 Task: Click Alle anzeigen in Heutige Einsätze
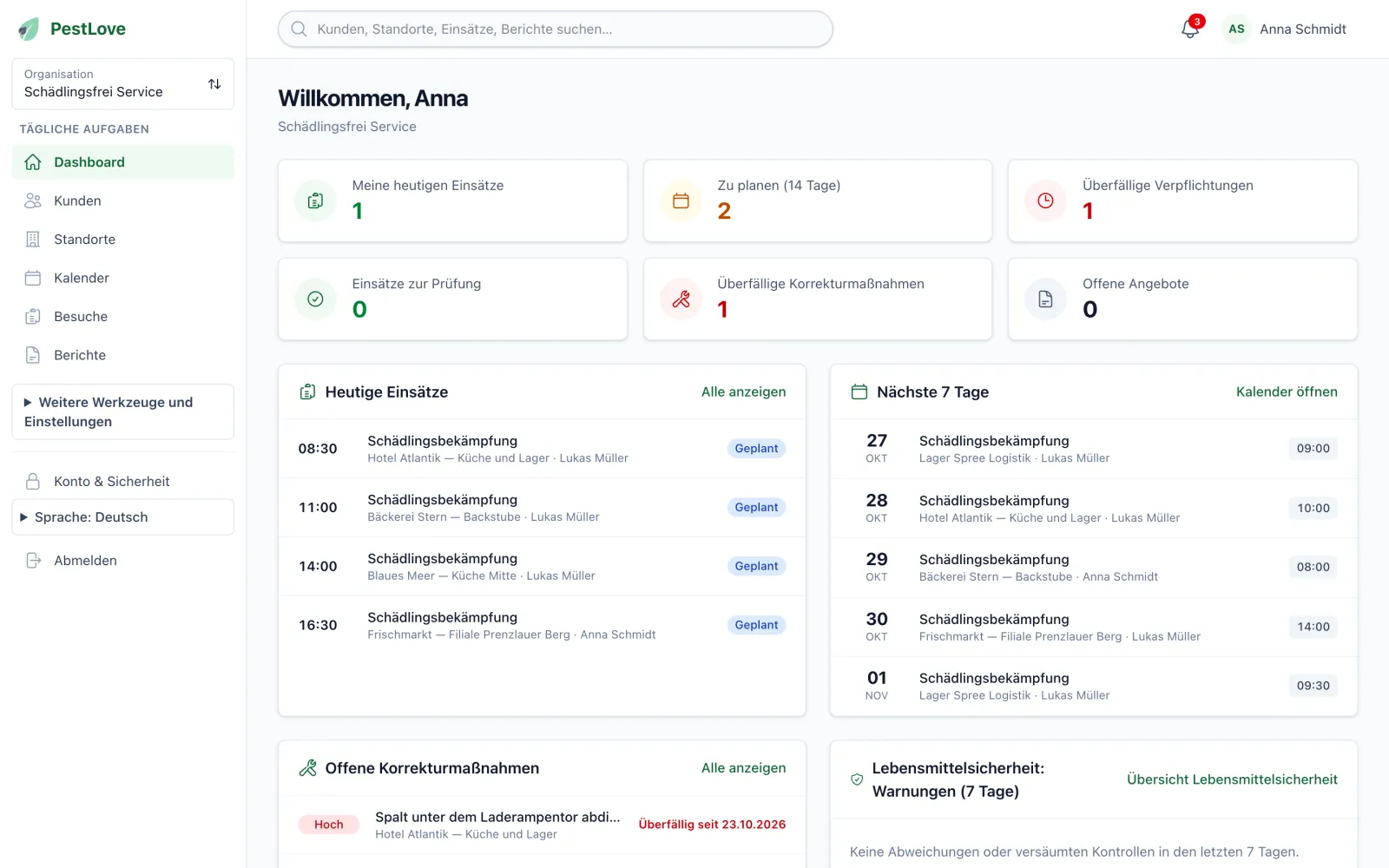[x=743, y=392]
